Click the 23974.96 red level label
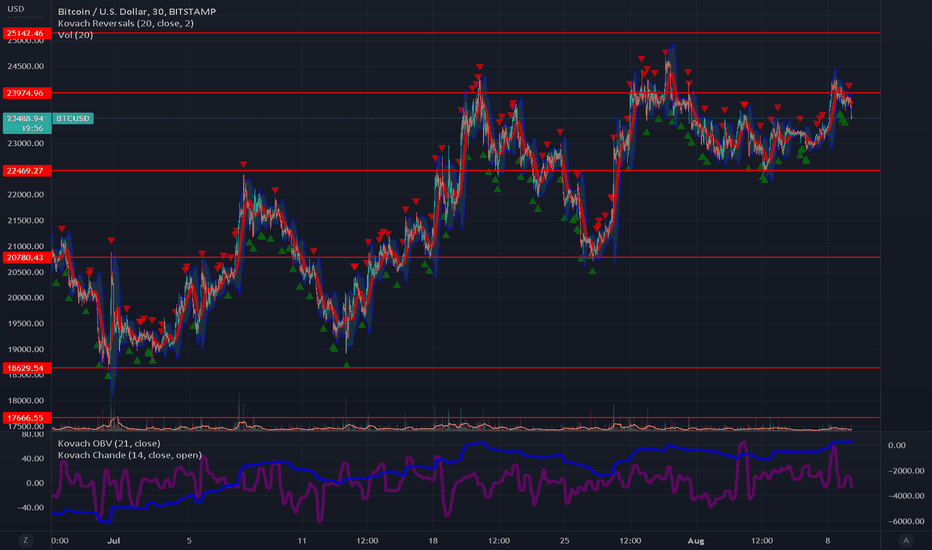 click(27, 93)
